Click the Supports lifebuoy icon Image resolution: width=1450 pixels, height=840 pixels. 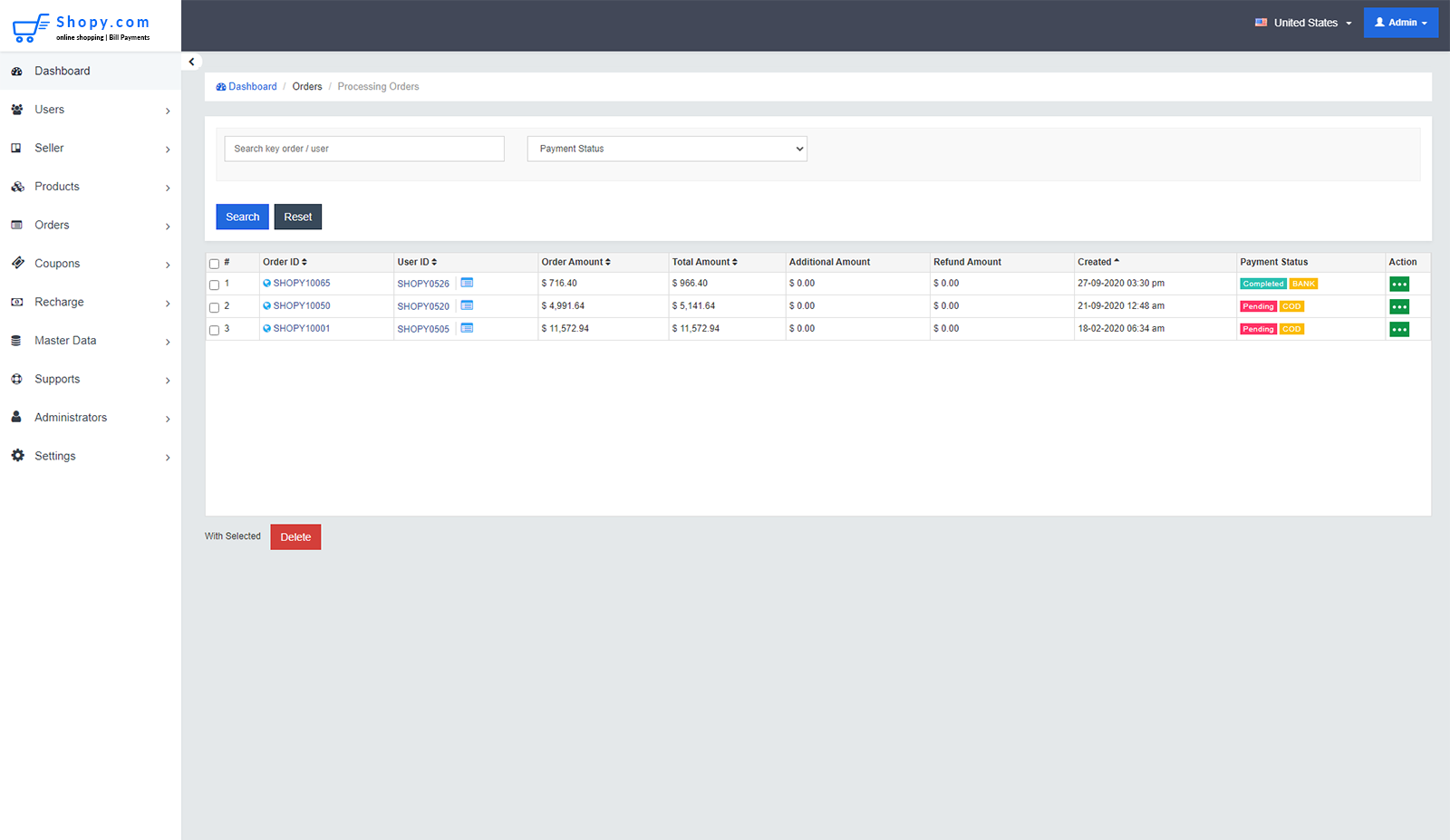(x=16, y=379)
